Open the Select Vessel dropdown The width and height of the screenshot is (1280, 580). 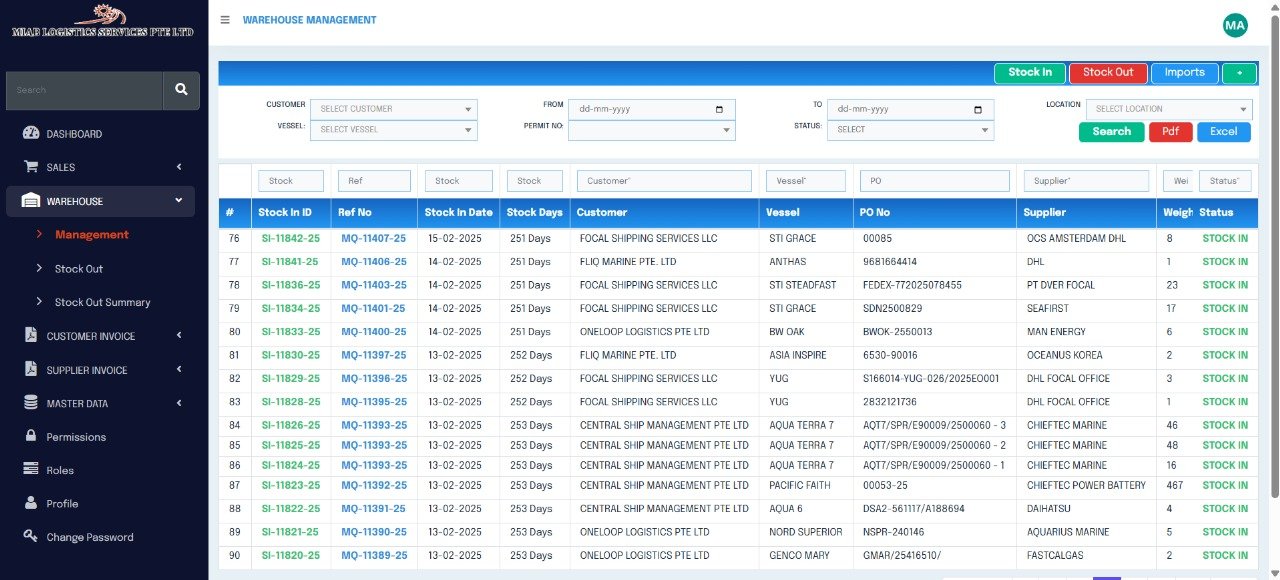(x=393, y=130)
